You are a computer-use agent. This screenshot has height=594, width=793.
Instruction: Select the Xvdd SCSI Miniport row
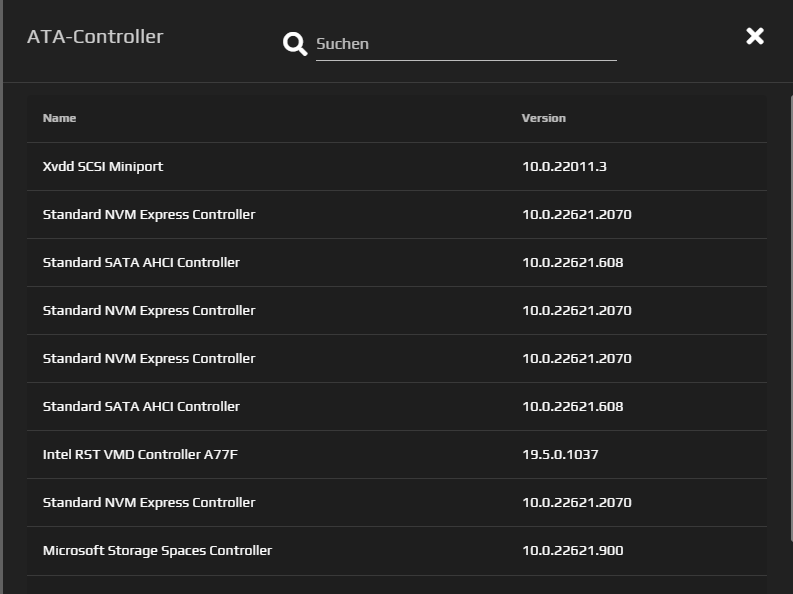[103, 166]
